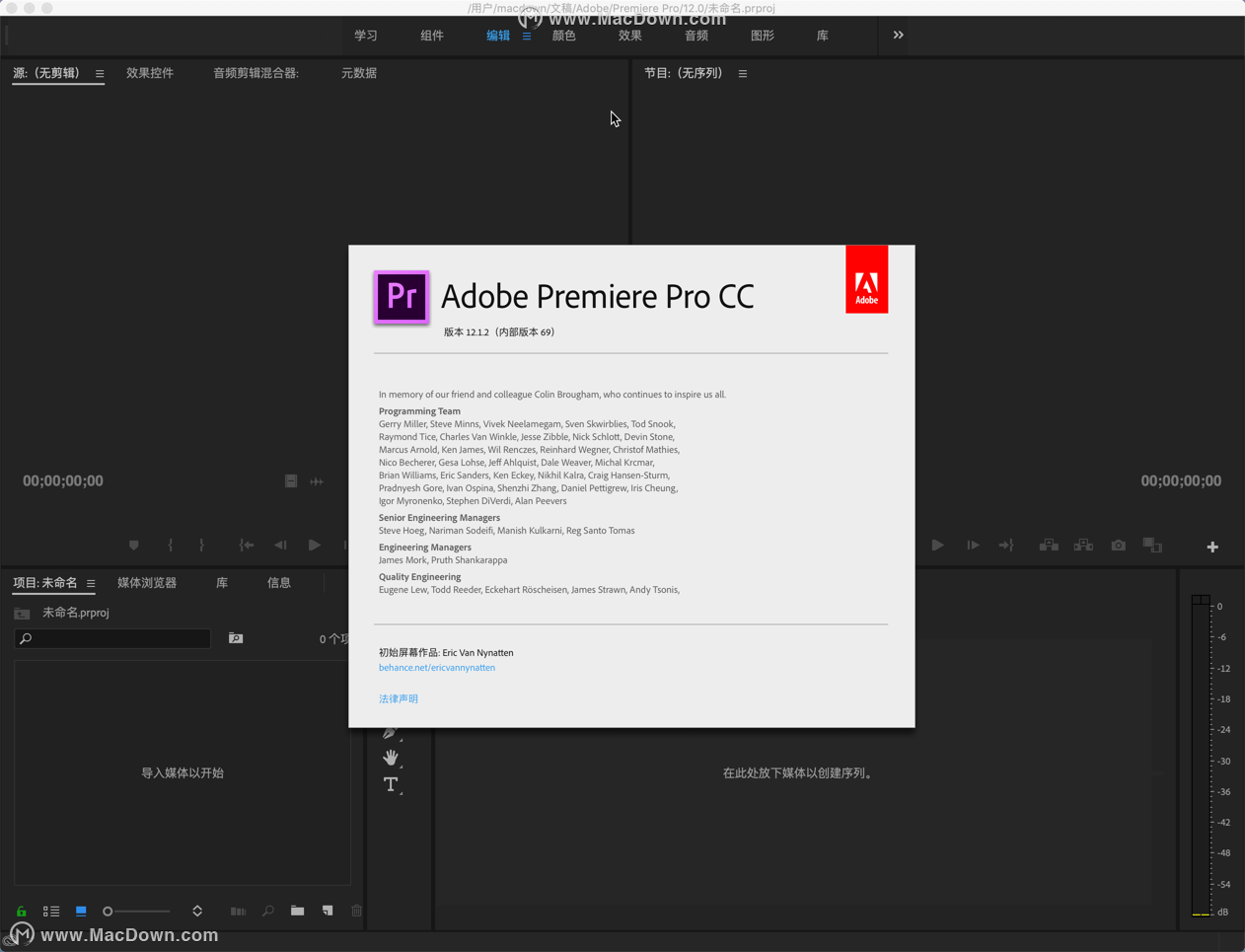Click the Extract button in Program monitor
Image resolution: width=1245 pixels, height=952 pixels.
click(1083, 546)
